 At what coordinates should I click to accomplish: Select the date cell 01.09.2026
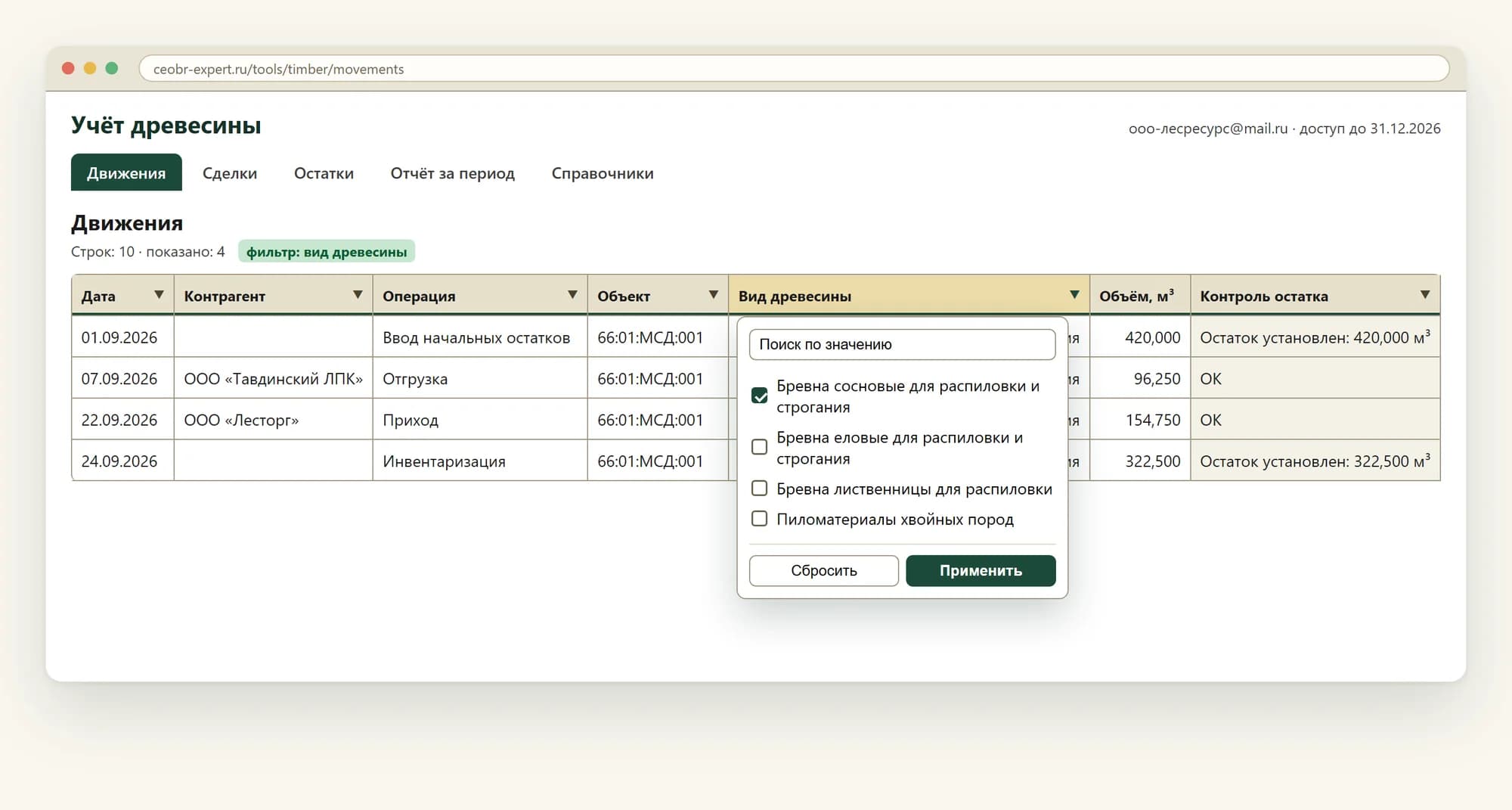[x=122, y=337]
